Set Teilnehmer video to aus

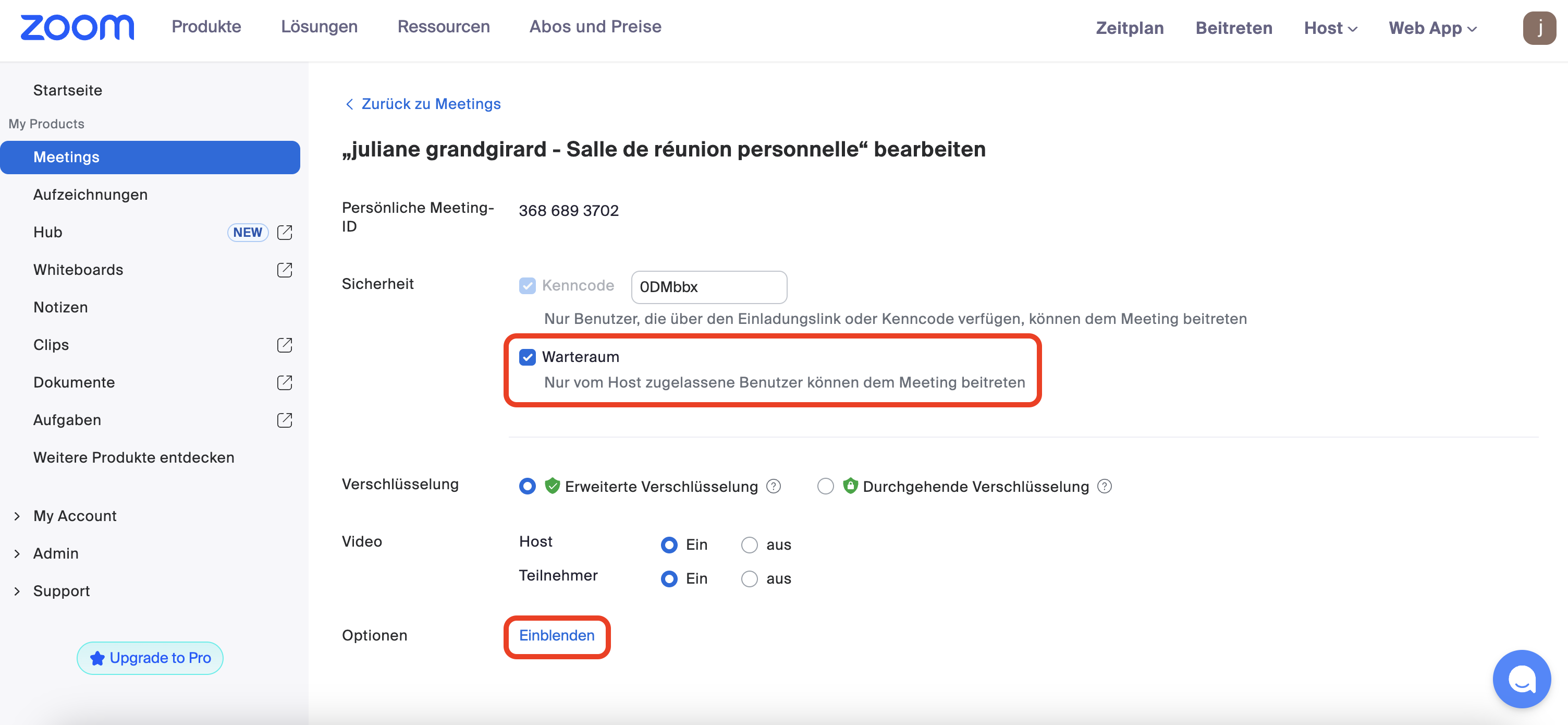(x=749, y=579)
